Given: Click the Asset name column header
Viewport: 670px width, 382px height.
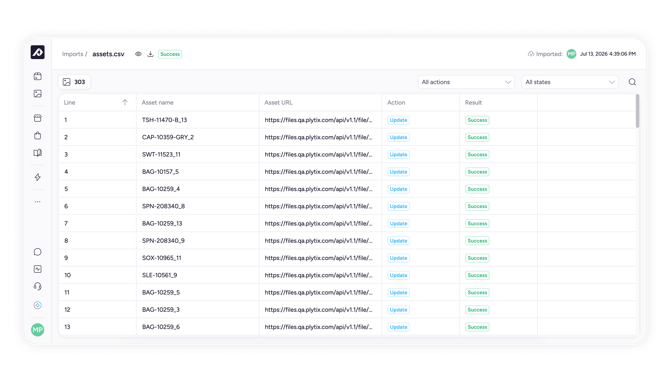Looking at the screenshot, I should [x=158, y=103].
